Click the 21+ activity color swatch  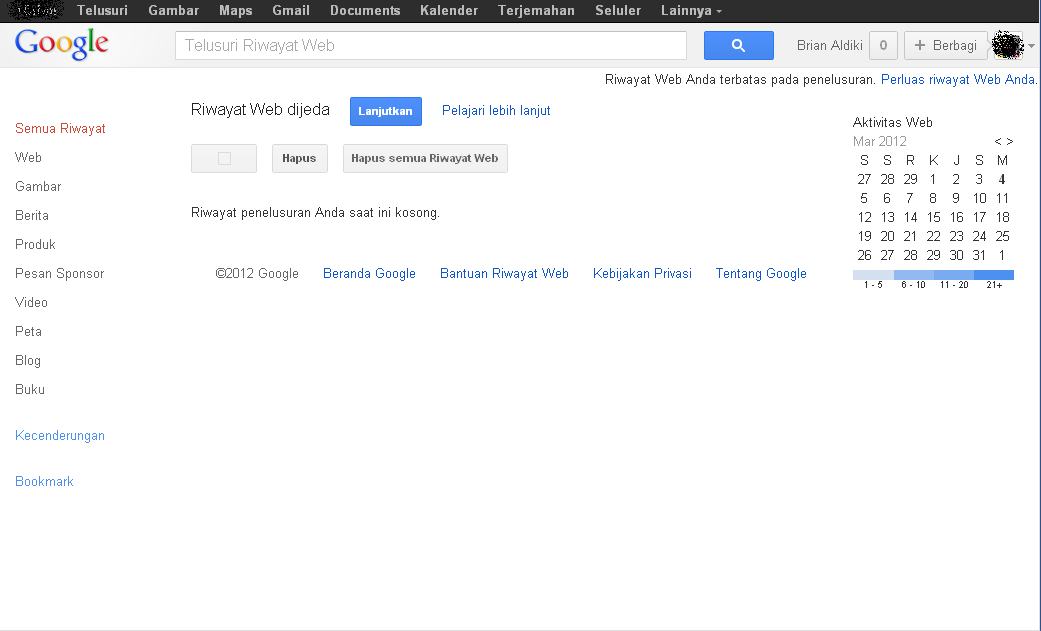coord(994,275)
